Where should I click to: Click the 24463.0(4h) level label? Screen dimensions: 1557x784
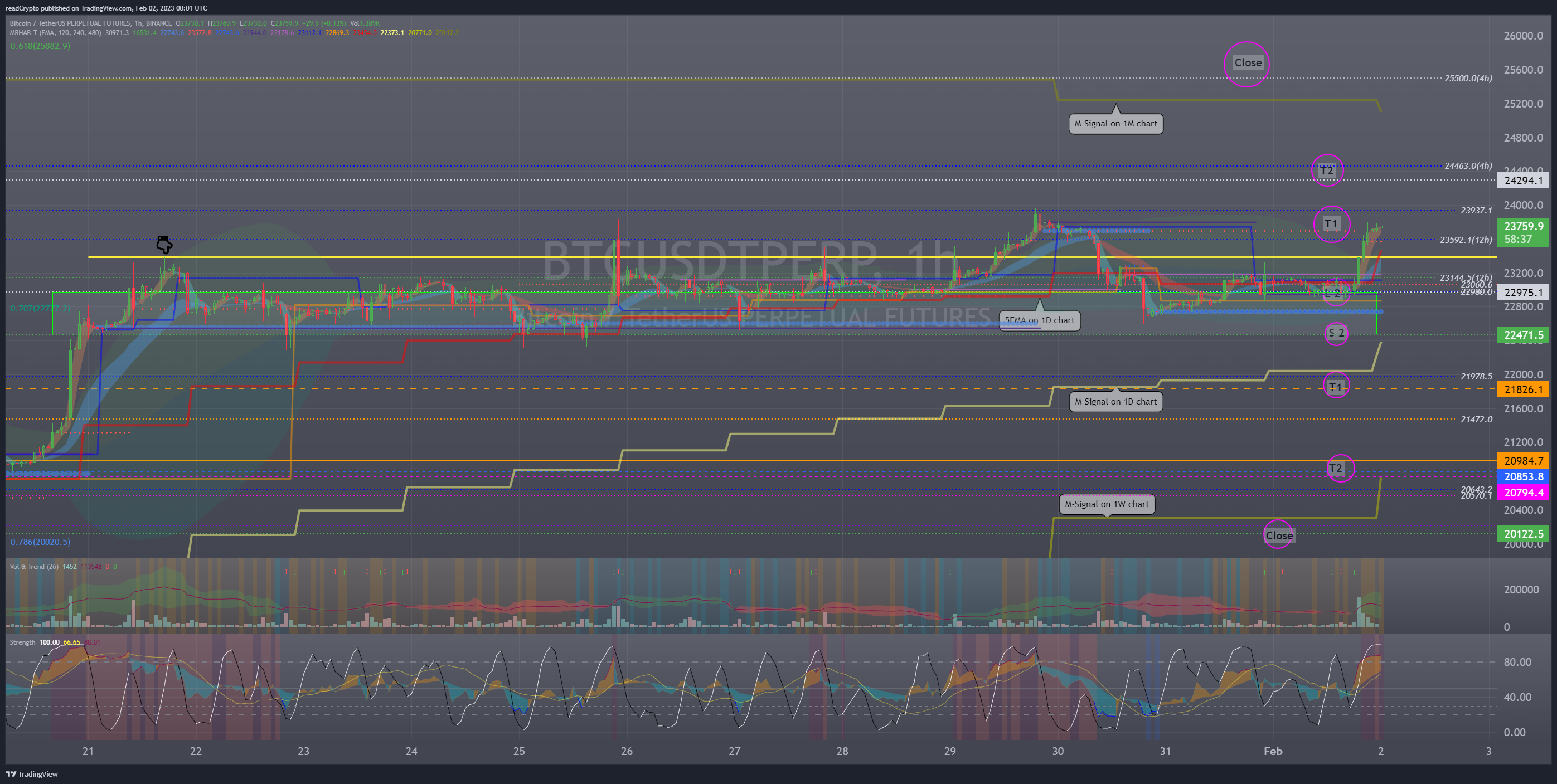point(1468,165)
